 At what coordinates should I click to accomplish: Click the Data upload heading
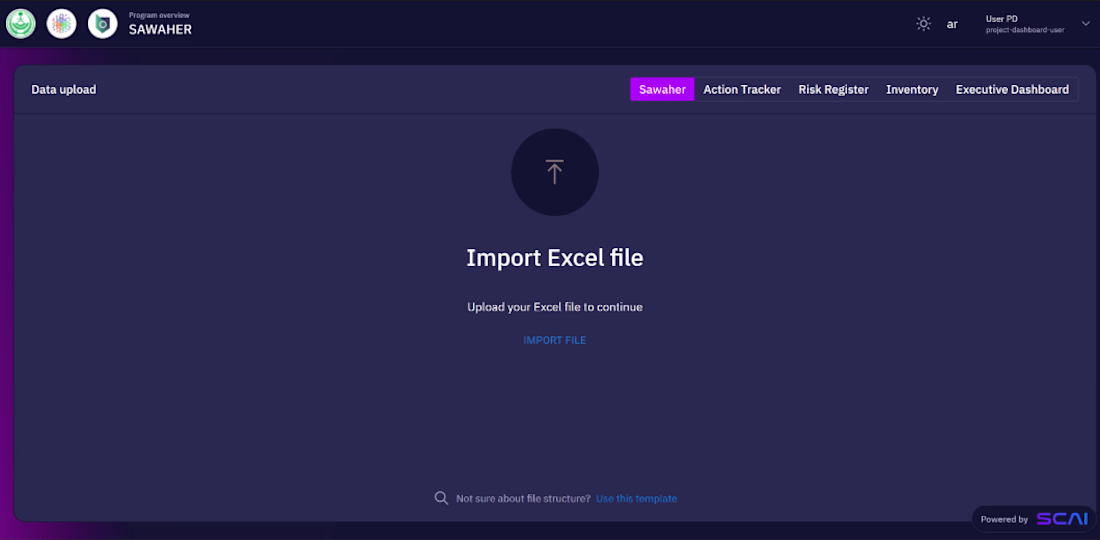[64, 90]
